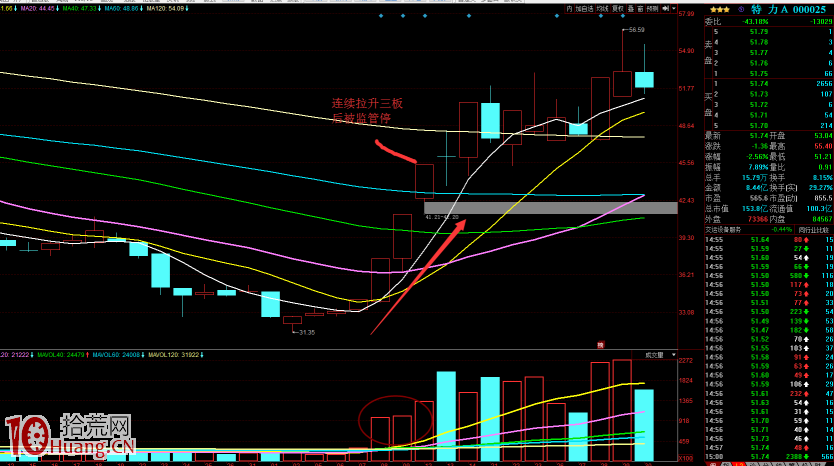Click the first blue diamond event marker
834x466 pixels.
point(381,16)
